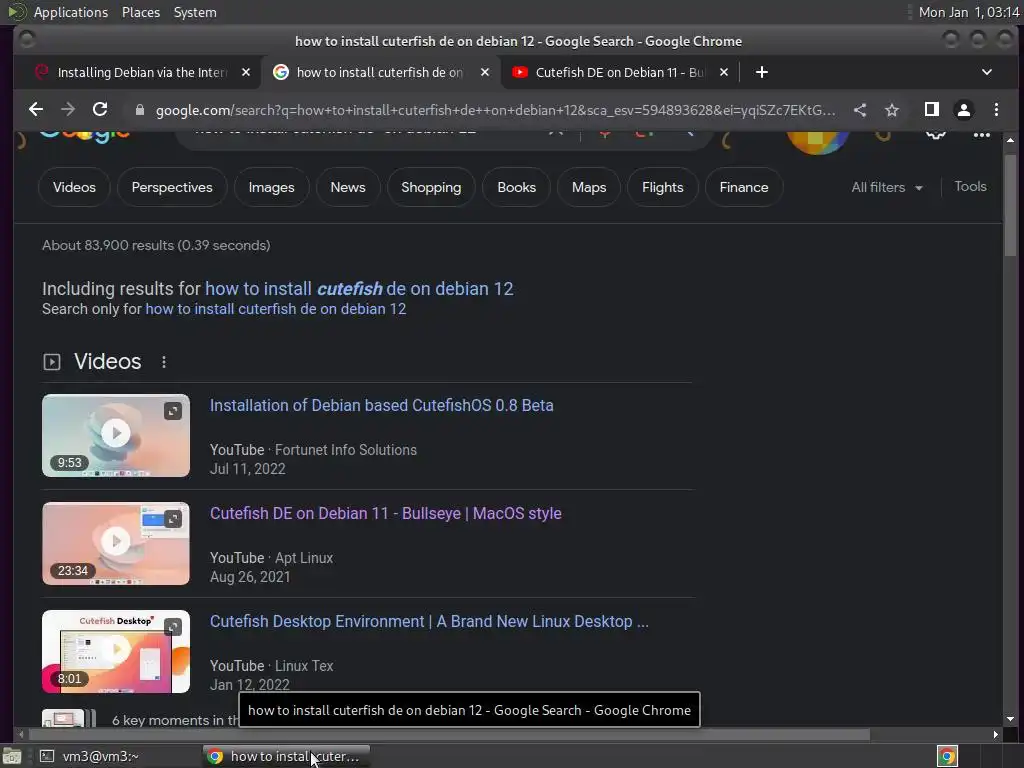Expand preview icon on the 23:34 thumbnail
Screen dimensions: 1024x768
tap(173, 519)
